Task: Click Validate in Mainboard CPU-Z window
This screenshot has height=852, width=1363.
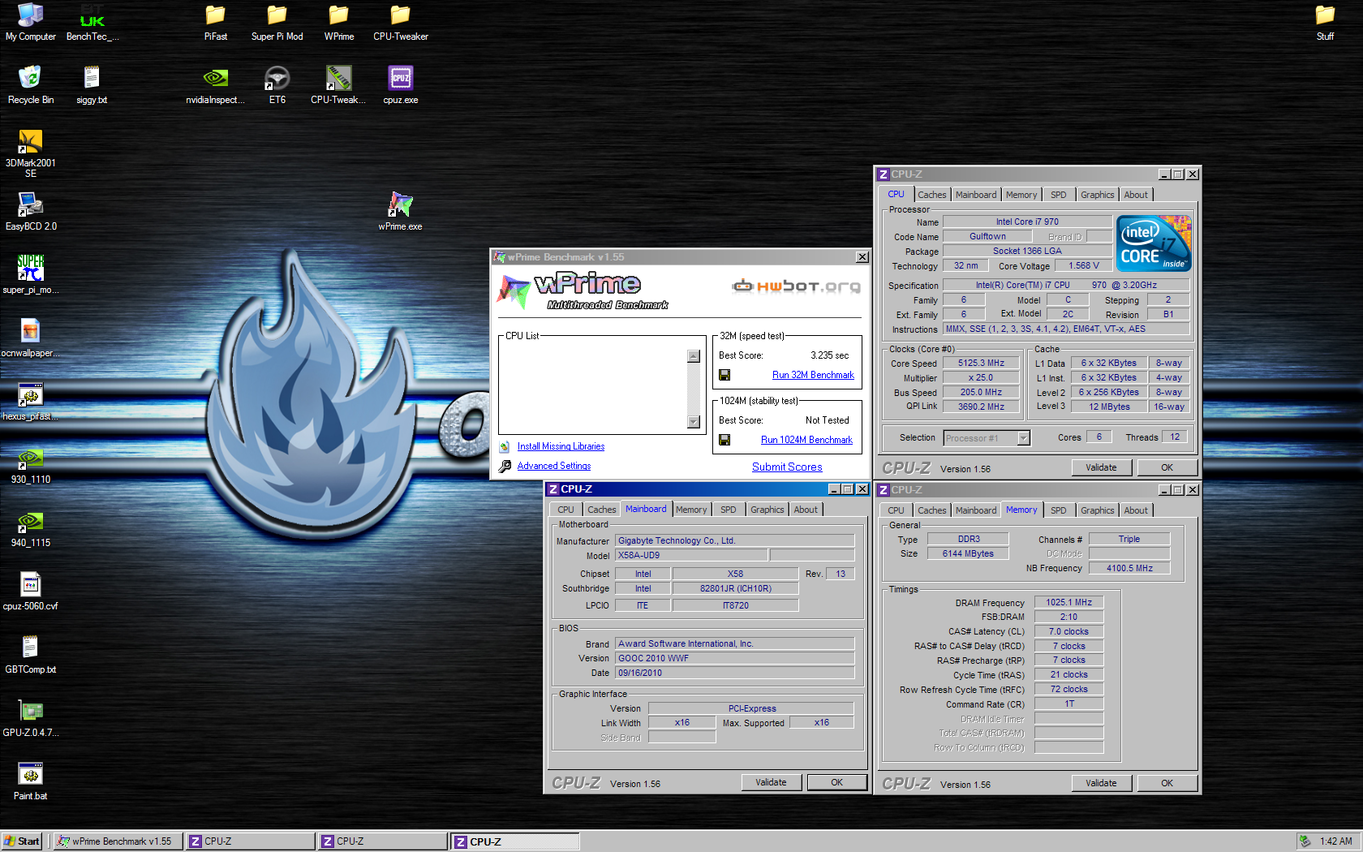Action: (771, 782)
